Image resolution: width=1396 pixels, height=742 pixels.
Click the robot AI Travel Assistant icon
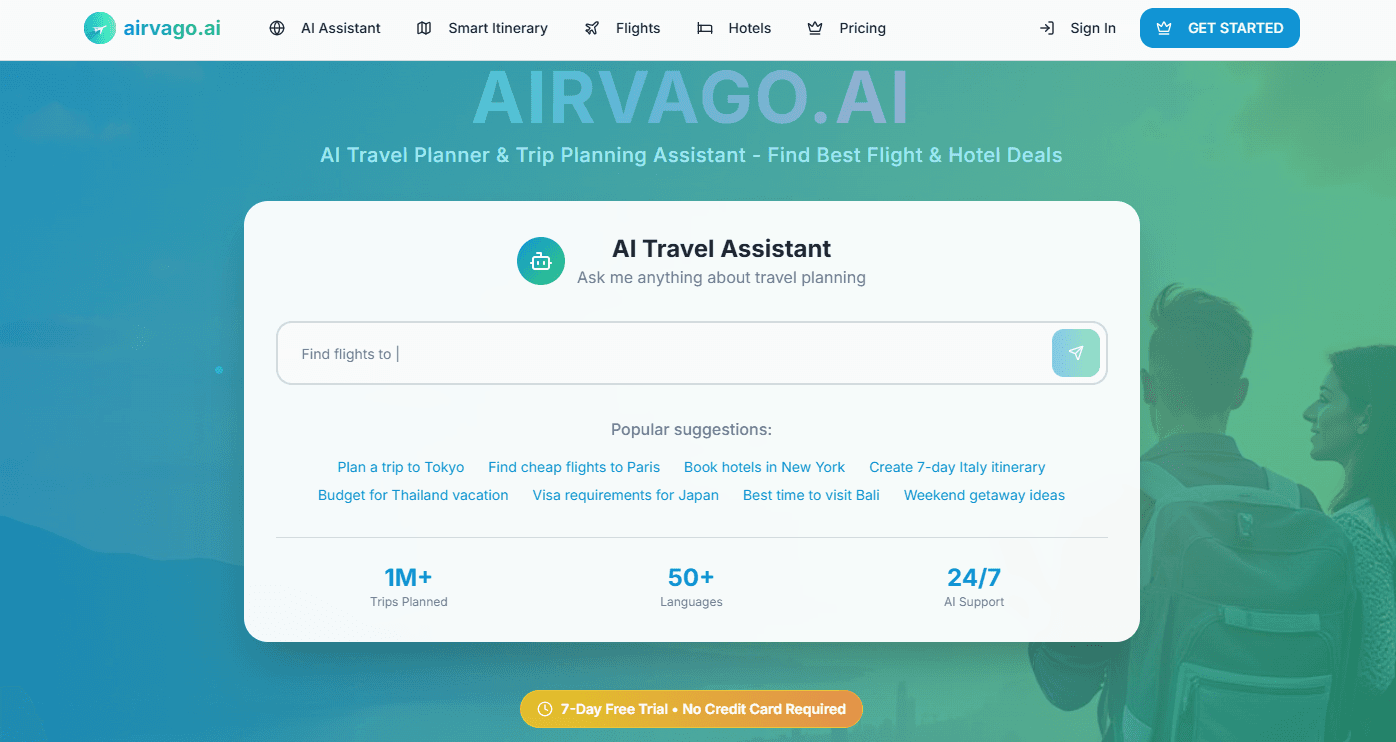(541, 261)
